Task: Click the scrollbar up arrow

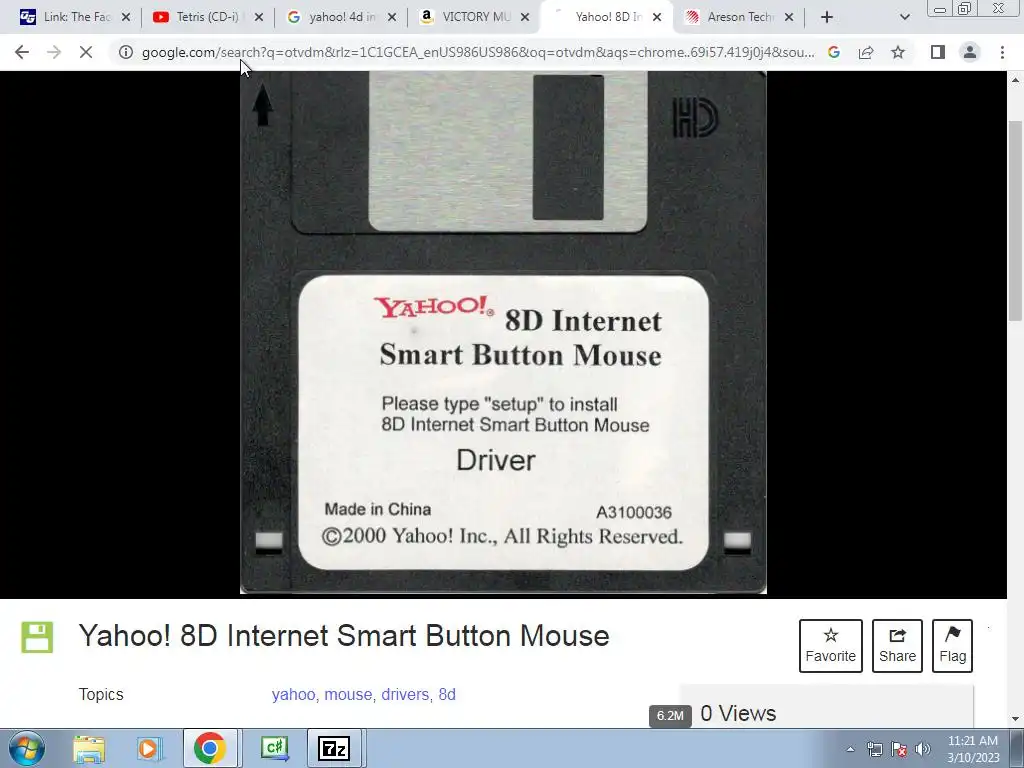Action: (x=1015, y=80)
